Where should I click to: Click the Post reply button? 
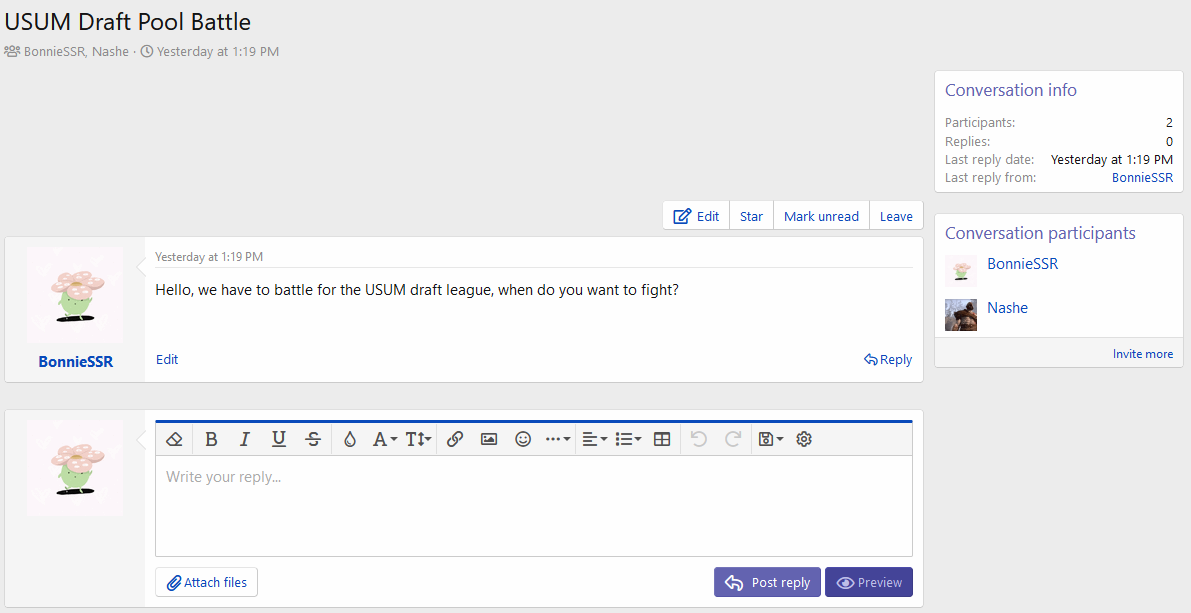[x=767, y=583]
